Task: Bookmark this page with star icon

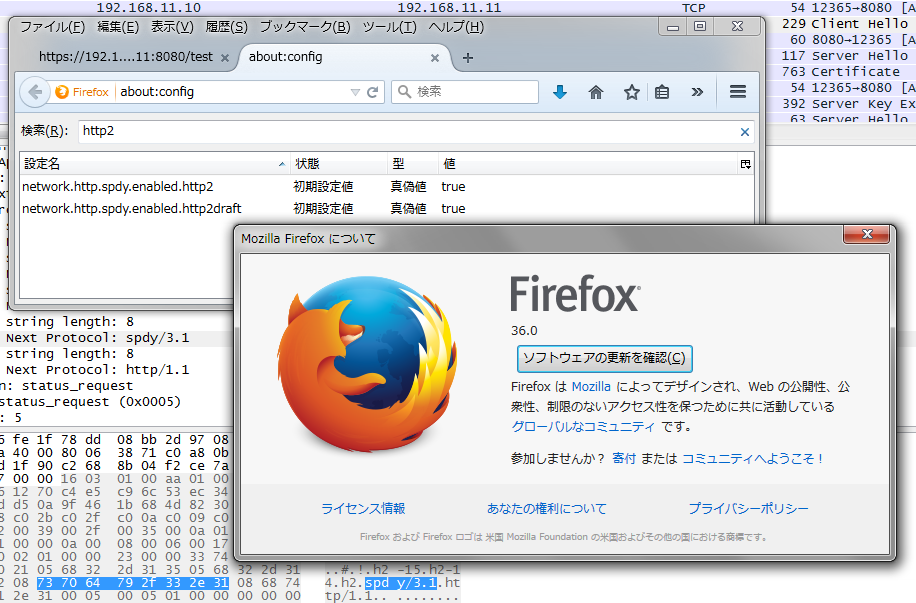Action: click(x=631, y=92)
